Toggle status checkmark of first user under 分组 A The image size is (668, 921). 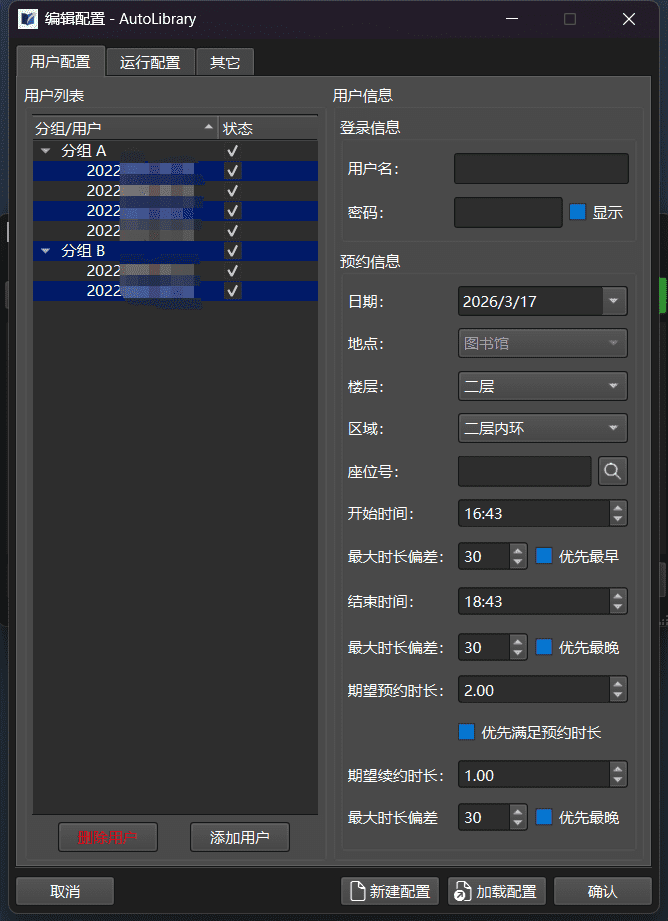233,171
